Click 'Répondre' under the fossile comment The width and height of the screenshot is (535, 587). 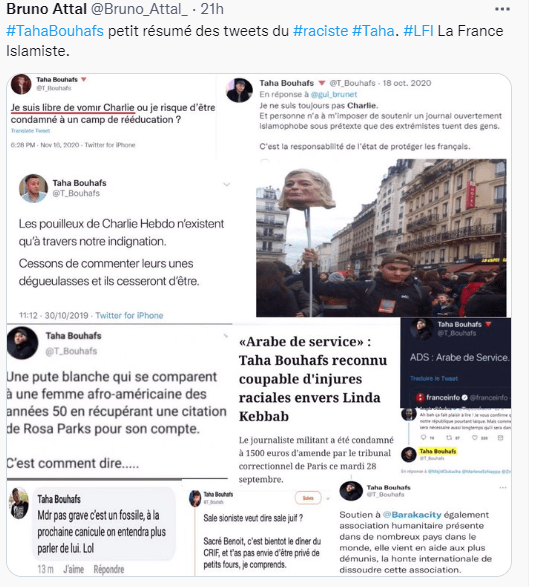(109, 569)
